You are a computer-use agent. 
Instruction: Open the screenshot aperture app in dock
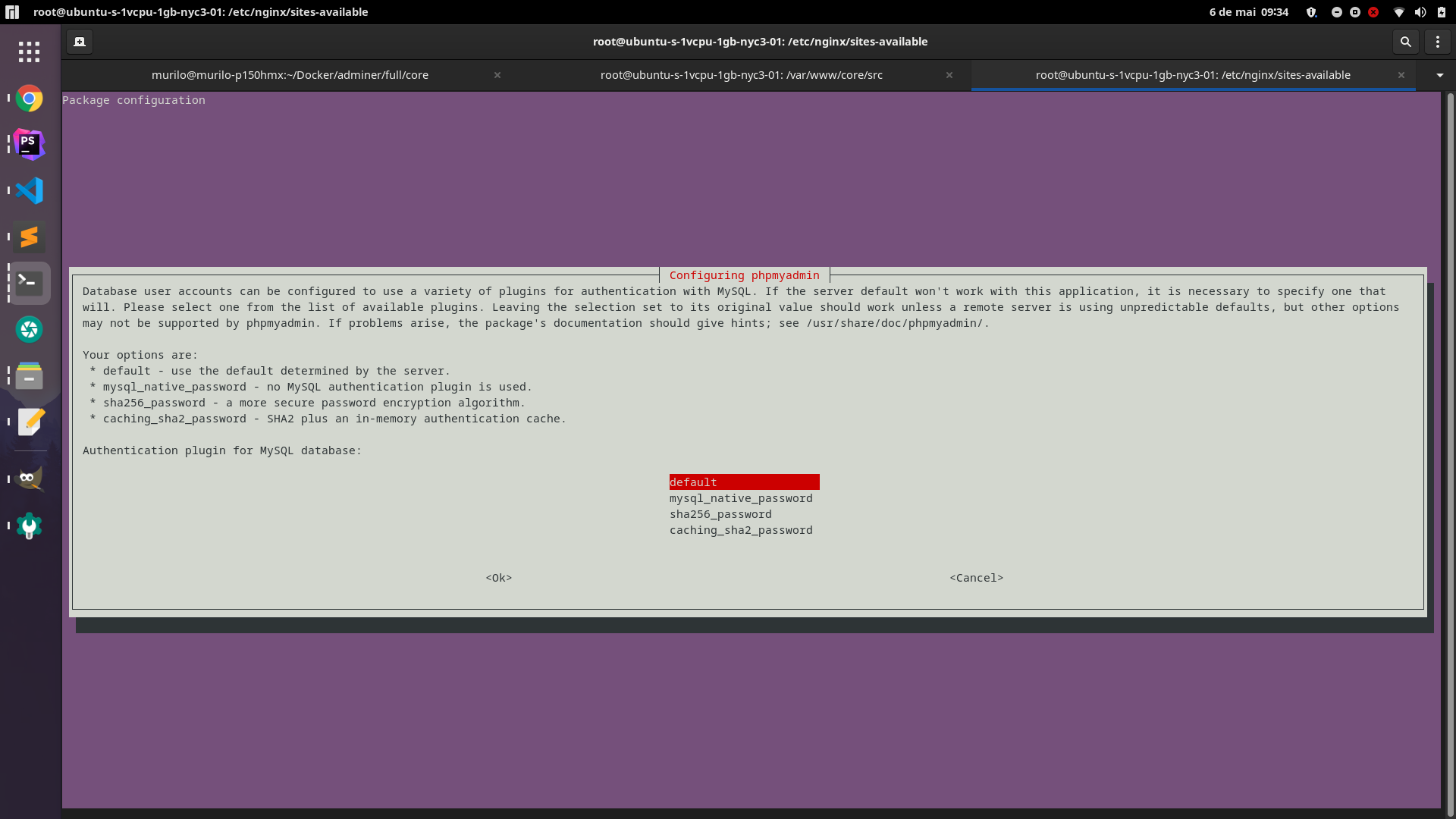tap(30, 329)
